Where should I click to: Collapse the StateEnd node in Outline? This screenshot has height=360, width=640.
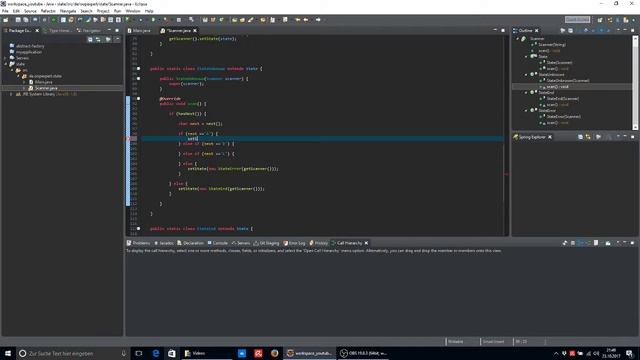[526, 93]
